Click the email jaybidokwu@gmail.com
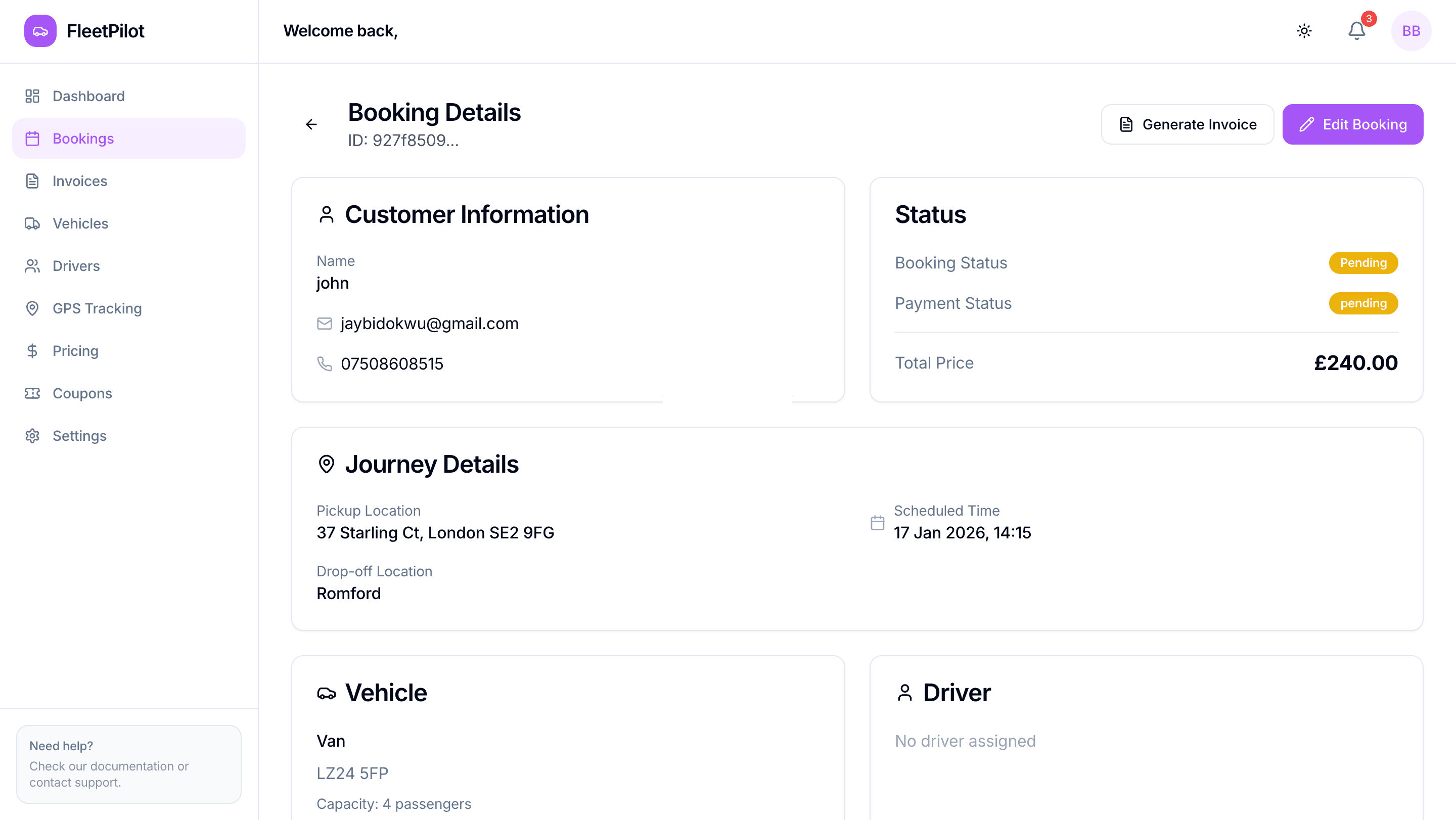 click(x=430, y=323)
